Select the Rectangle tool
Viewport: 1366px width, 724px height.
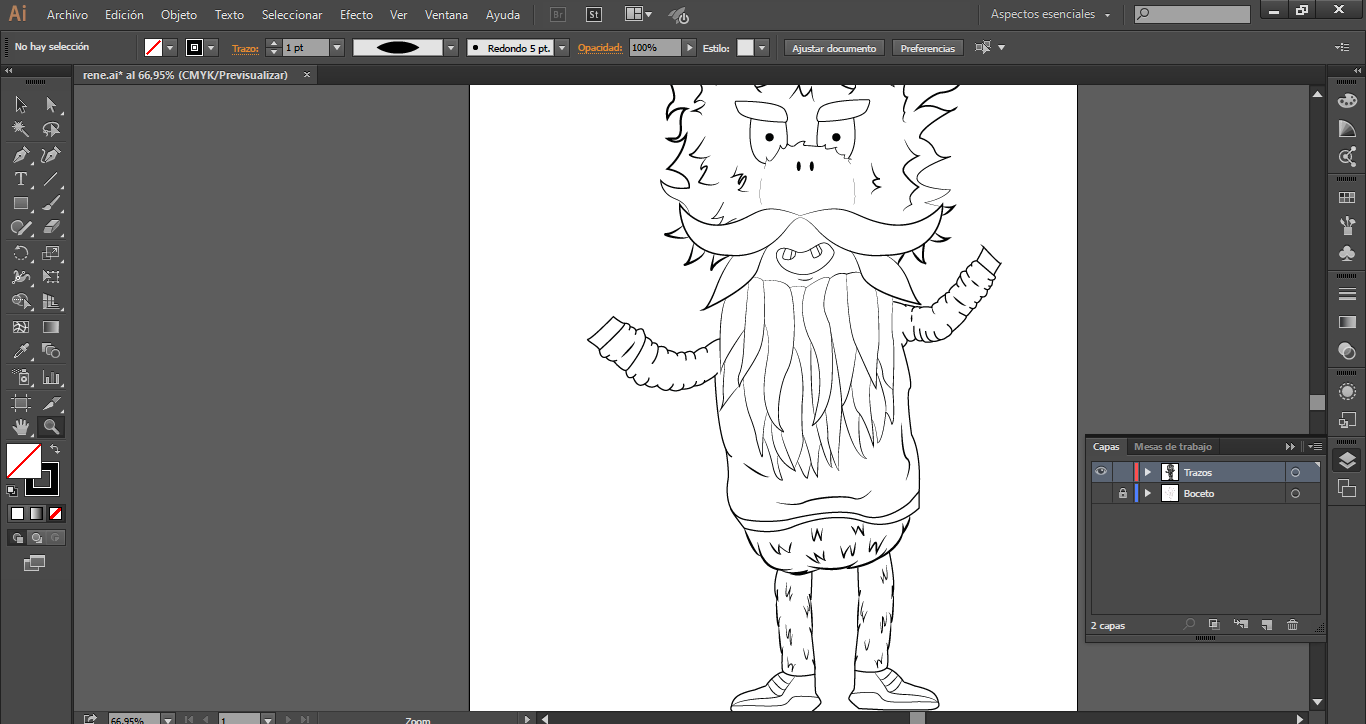[x=20, y=203]
